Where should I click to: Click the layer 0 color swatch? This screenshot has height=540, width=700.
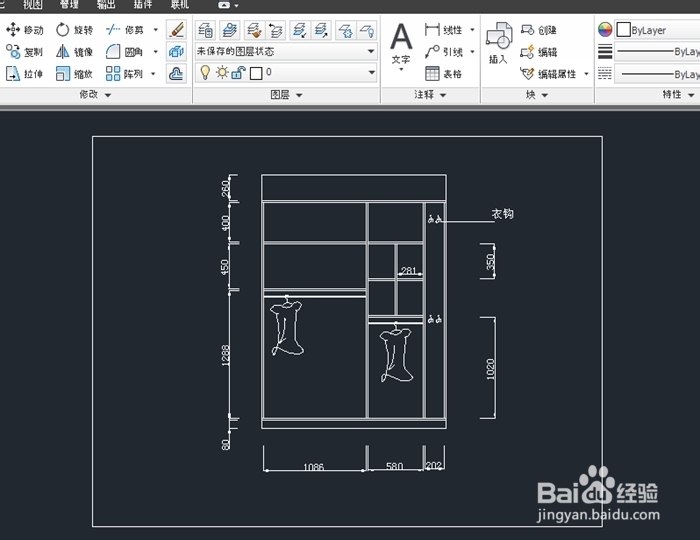point(256,73)
